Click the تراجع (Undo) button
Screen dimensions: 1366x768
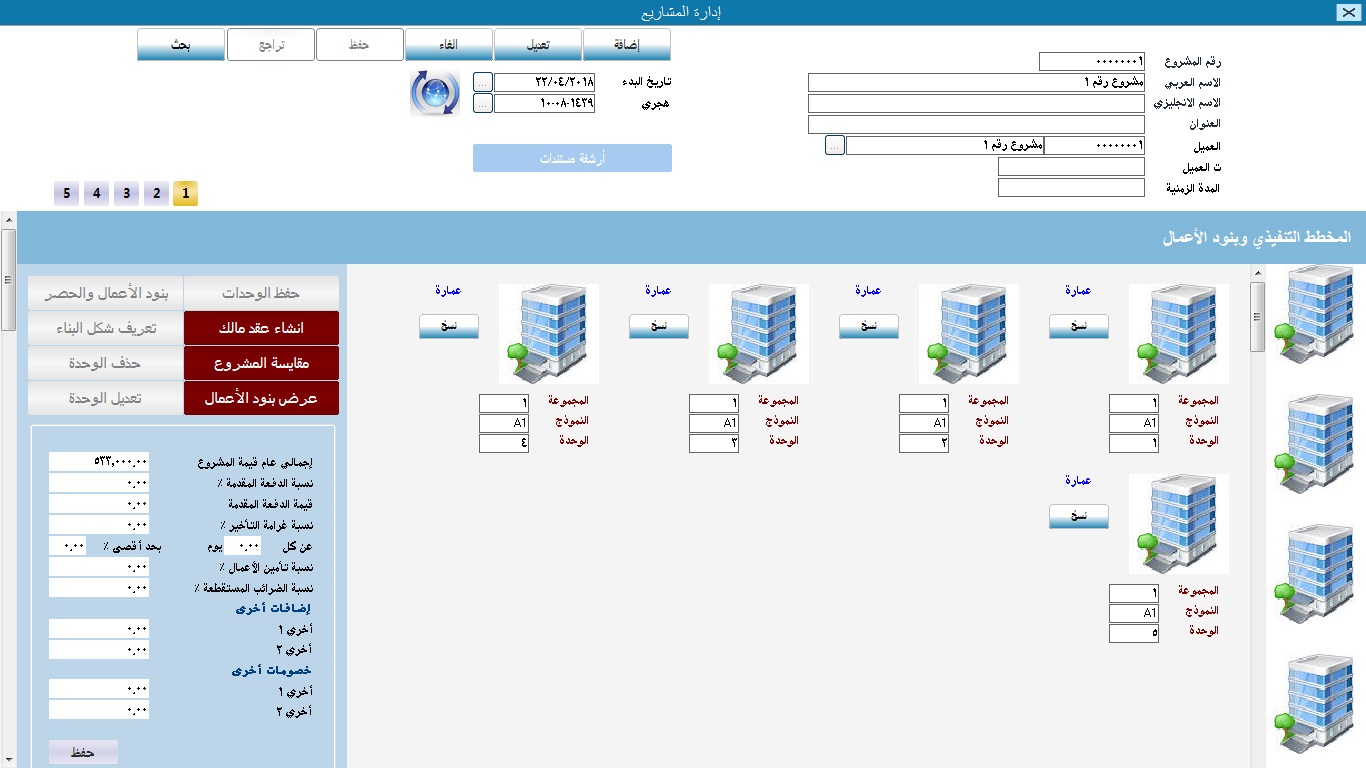tap(271, 45)
